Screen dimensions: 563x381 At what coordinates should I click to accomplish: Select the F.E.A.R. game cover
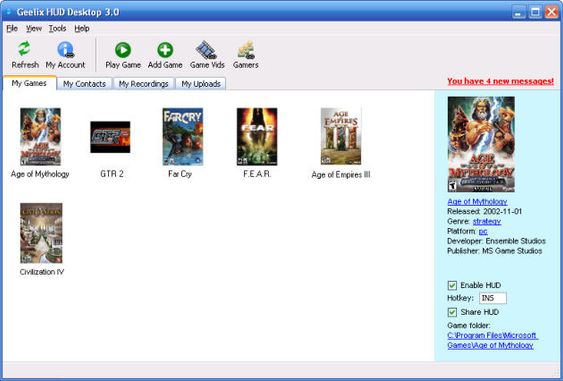[257, 136]
